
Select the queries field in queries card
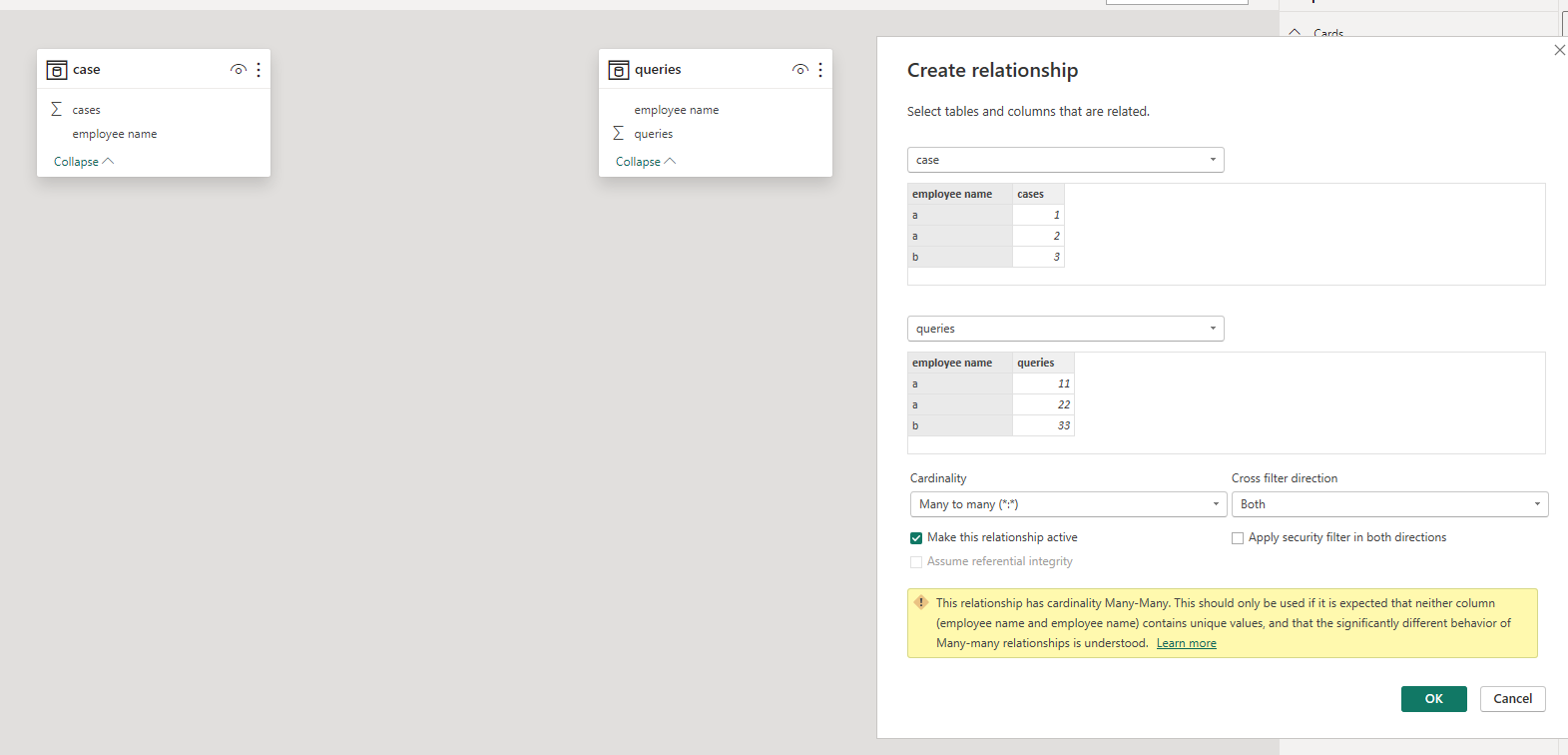click(654, 134)
